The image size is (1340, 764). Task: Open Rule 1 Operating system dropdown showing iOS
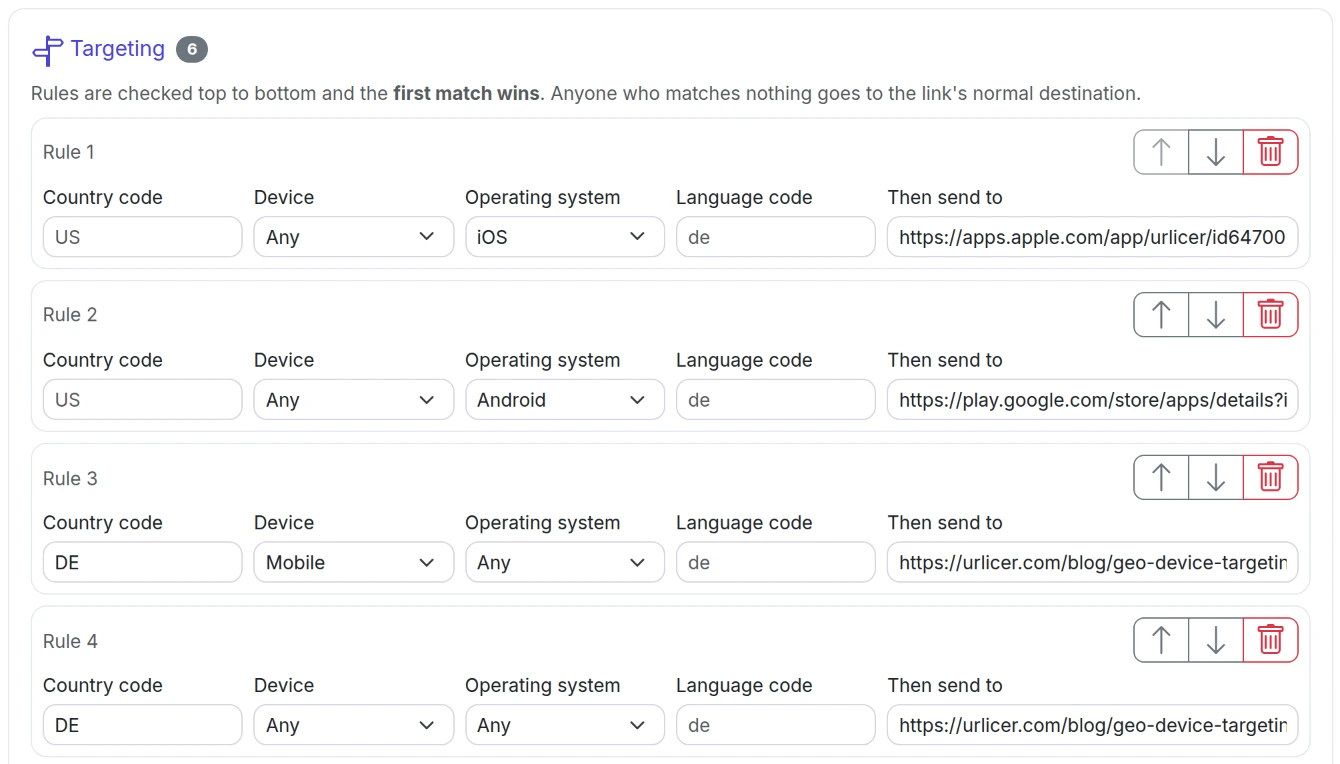pyautogui.click(x=564, y=237)
